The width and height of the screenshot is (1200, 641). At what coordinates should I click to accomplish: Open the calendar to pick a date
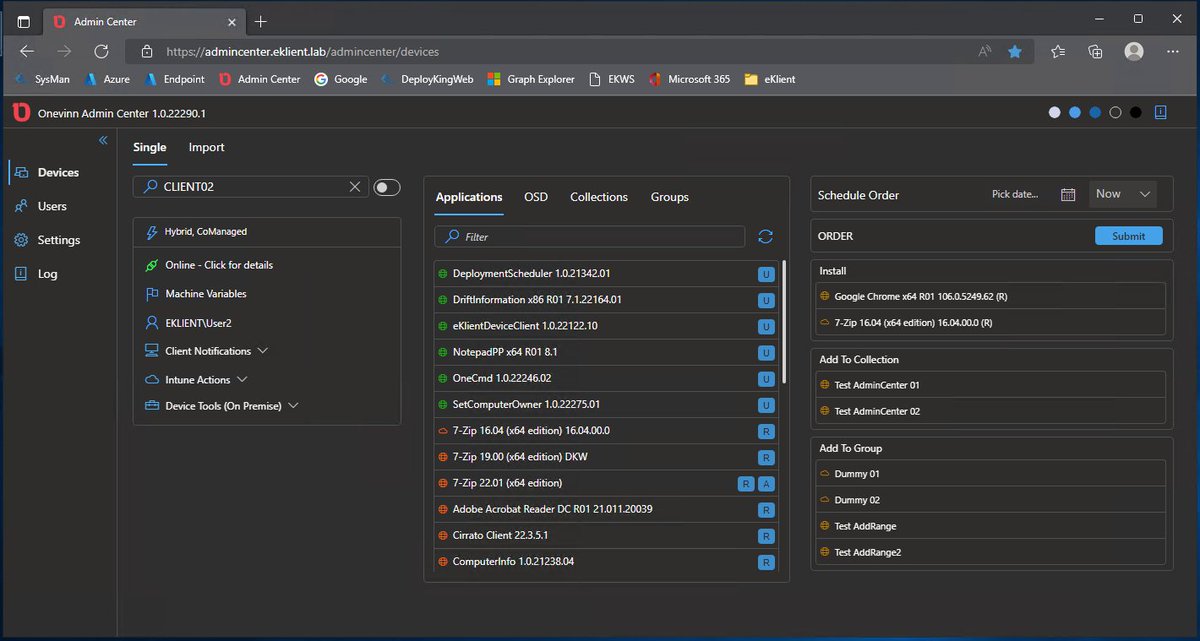(1067, 195)
